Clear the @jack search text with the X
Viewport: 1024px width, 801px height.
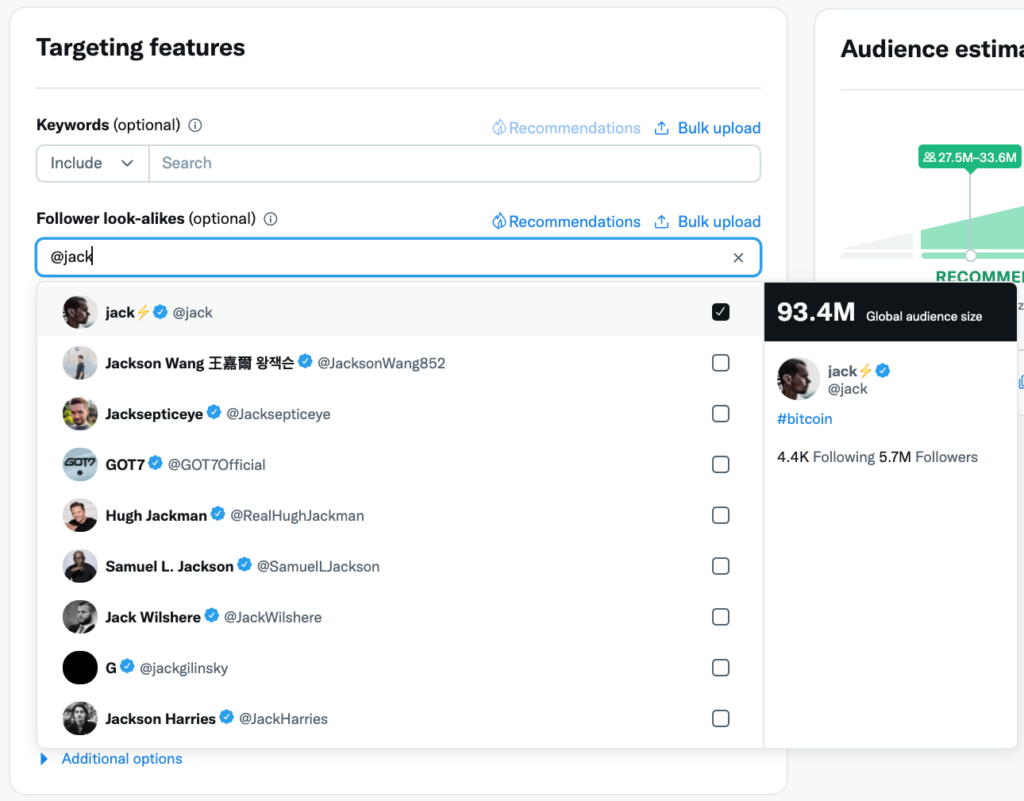pyautogui.click(x=738, y=258)
